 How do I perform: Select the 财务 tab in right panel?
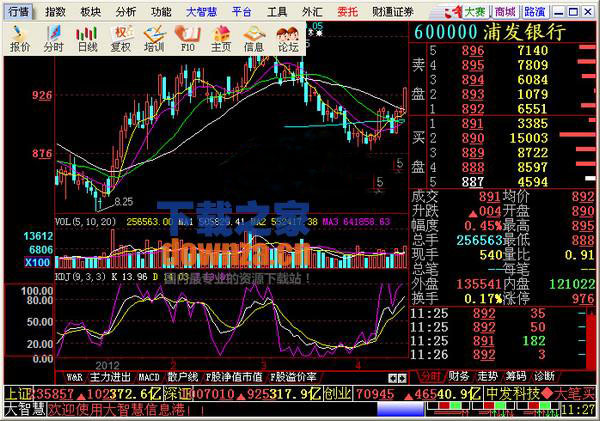tap(459, 377)
